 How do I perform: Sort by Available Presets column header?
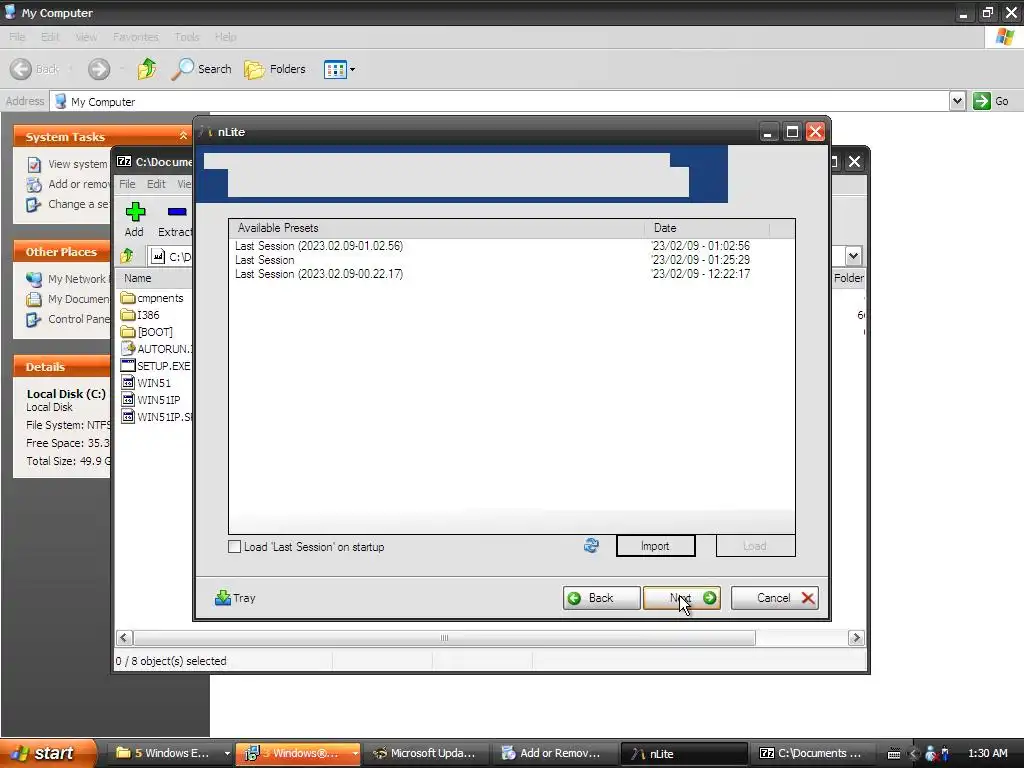pyautogui.click(x=436, y=228)
